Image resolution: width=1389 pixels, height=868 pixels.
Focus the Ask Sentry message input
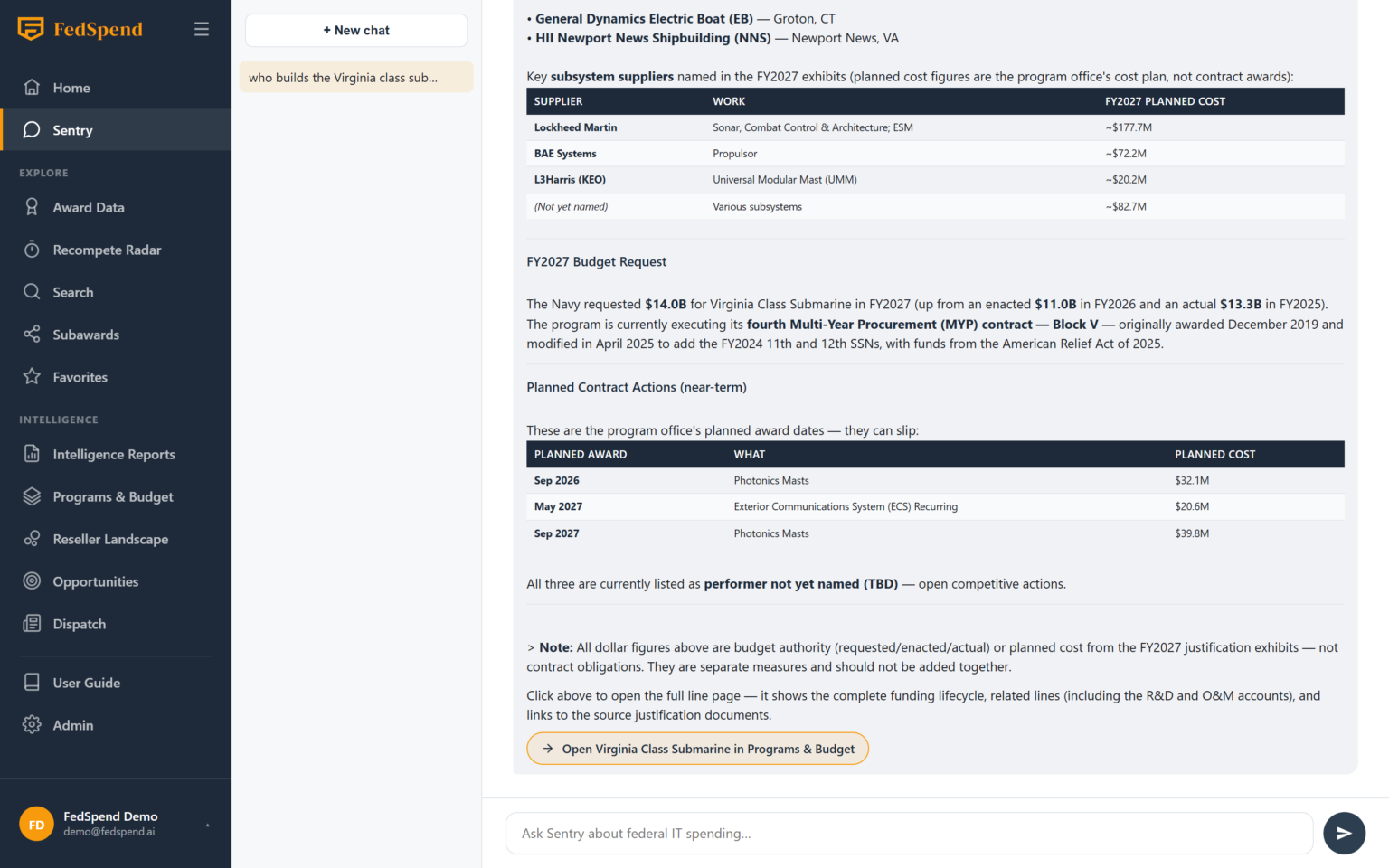pyautogui.click(x=909, y=834)
